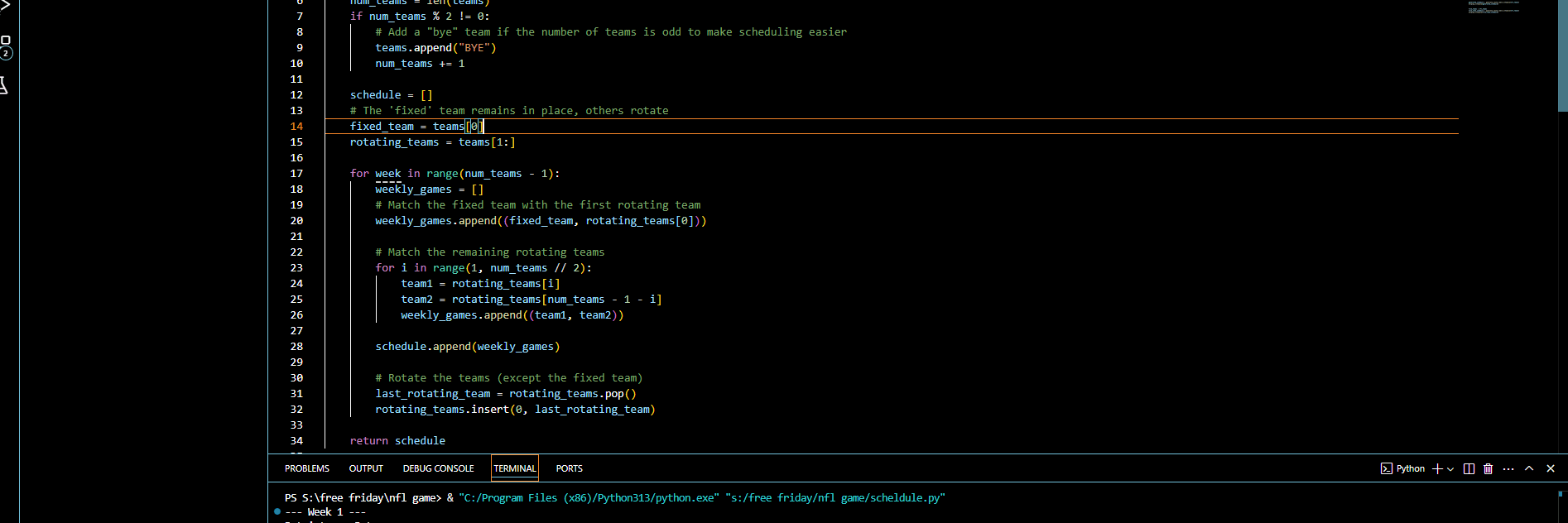1568x523 pixels.
Task: Open the DEBUG CONSOLE tab
Action: click(438, 468)
